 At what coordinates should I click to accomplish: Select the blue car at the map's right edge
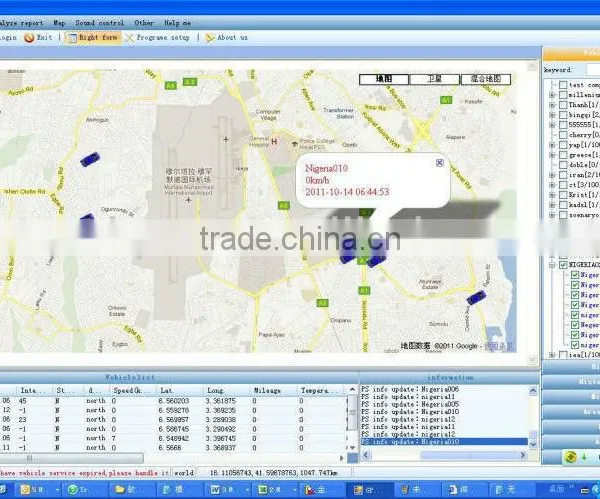476,297
